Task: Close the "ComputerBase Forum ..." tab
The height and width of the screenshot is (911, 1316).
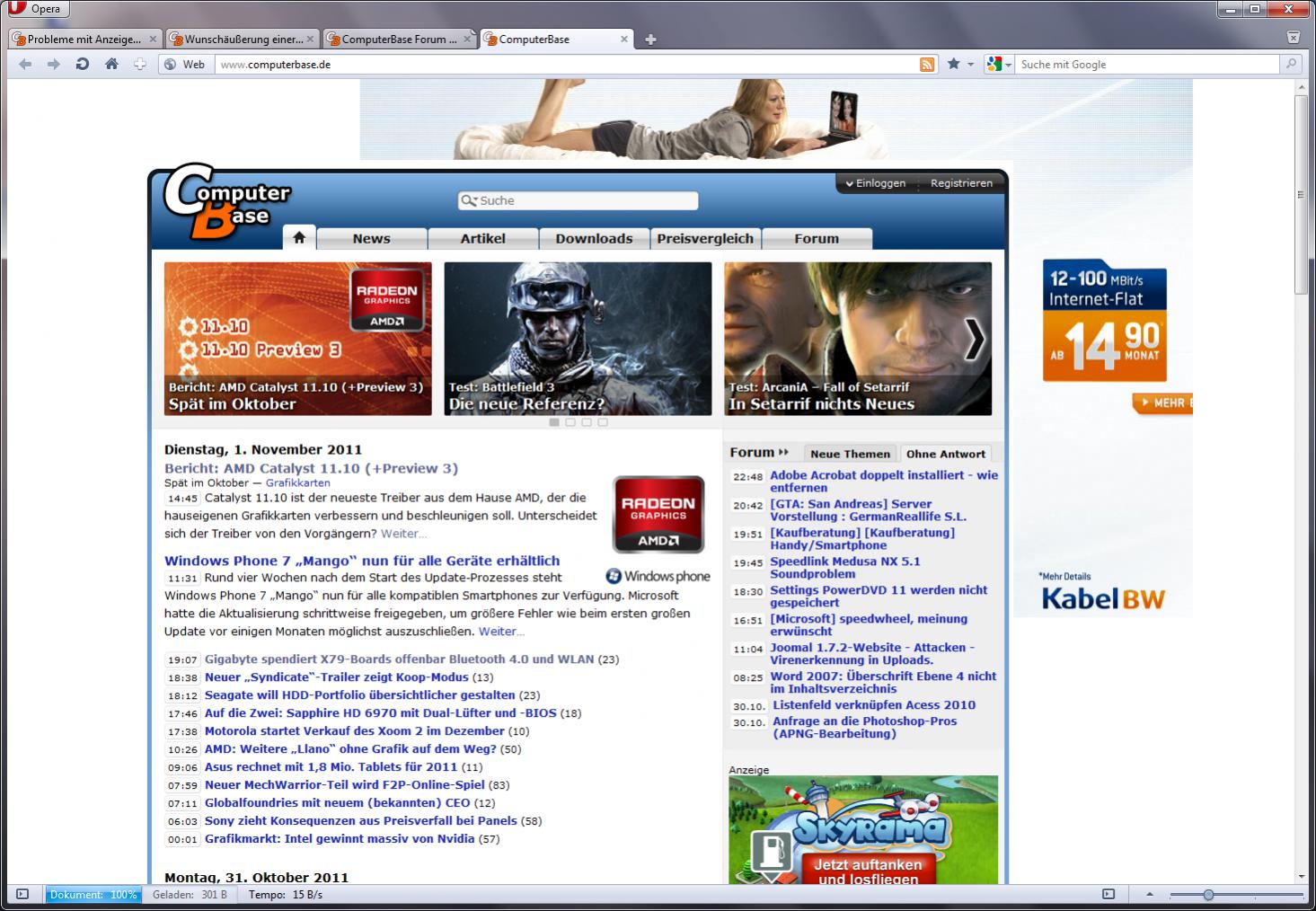Action: tap(467, 40)
